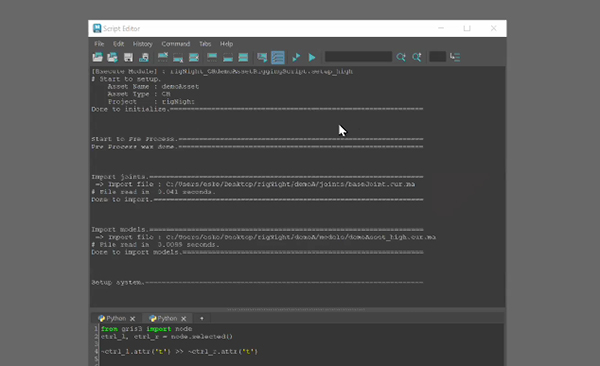Click the Go to Line icon
The width and height of the screenshot is (600, 366).
pos(455,57)
